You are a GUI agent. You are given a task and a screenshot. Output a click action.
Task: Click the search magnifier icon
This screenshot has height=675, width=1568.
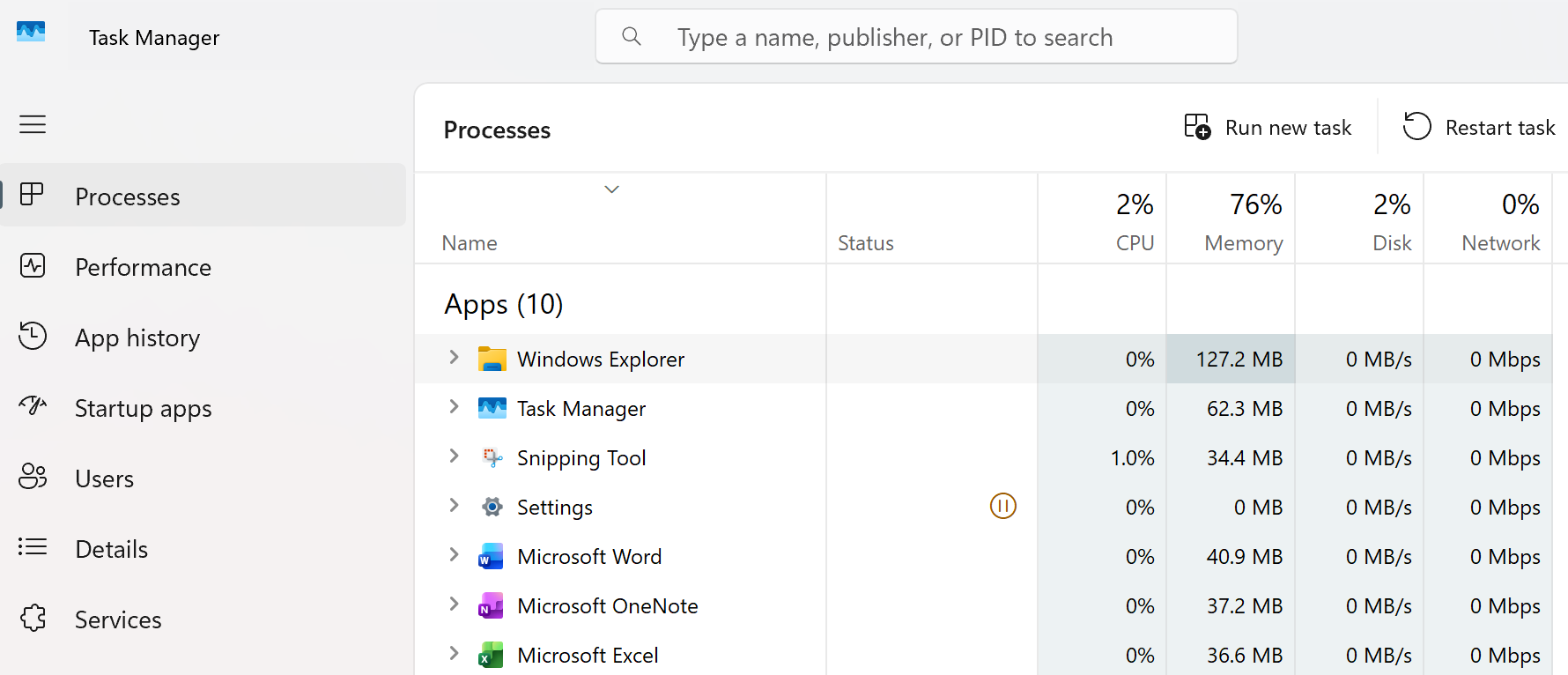tap(632, 36)
